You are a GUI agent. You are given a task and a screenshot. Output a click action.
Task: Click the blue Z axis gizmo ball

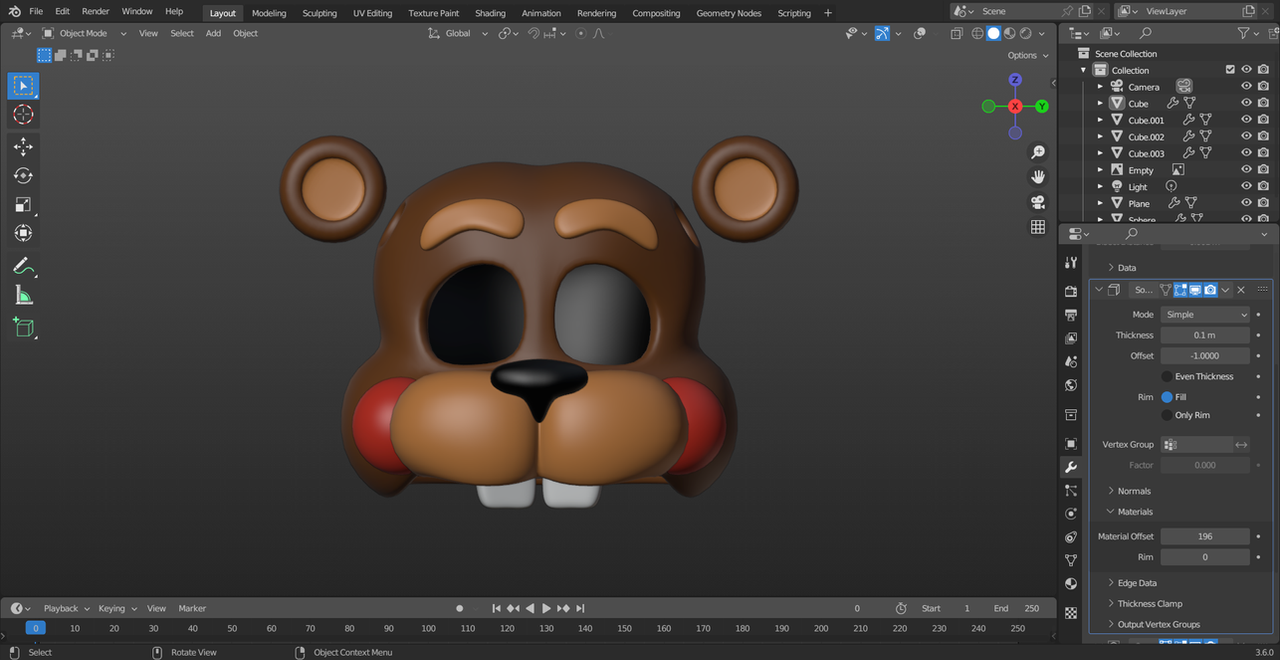(x=1015, y=80)
